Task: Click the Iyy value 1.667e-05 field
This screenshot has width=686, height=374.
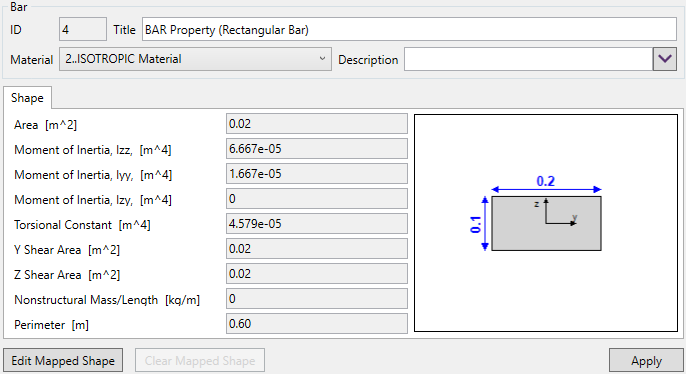Action: (317, 174)
